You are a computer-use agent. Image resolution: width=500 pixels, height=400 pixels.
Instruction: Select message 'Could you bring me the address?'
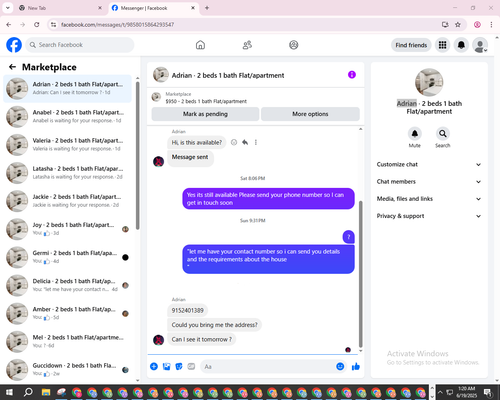coord(214,325)
